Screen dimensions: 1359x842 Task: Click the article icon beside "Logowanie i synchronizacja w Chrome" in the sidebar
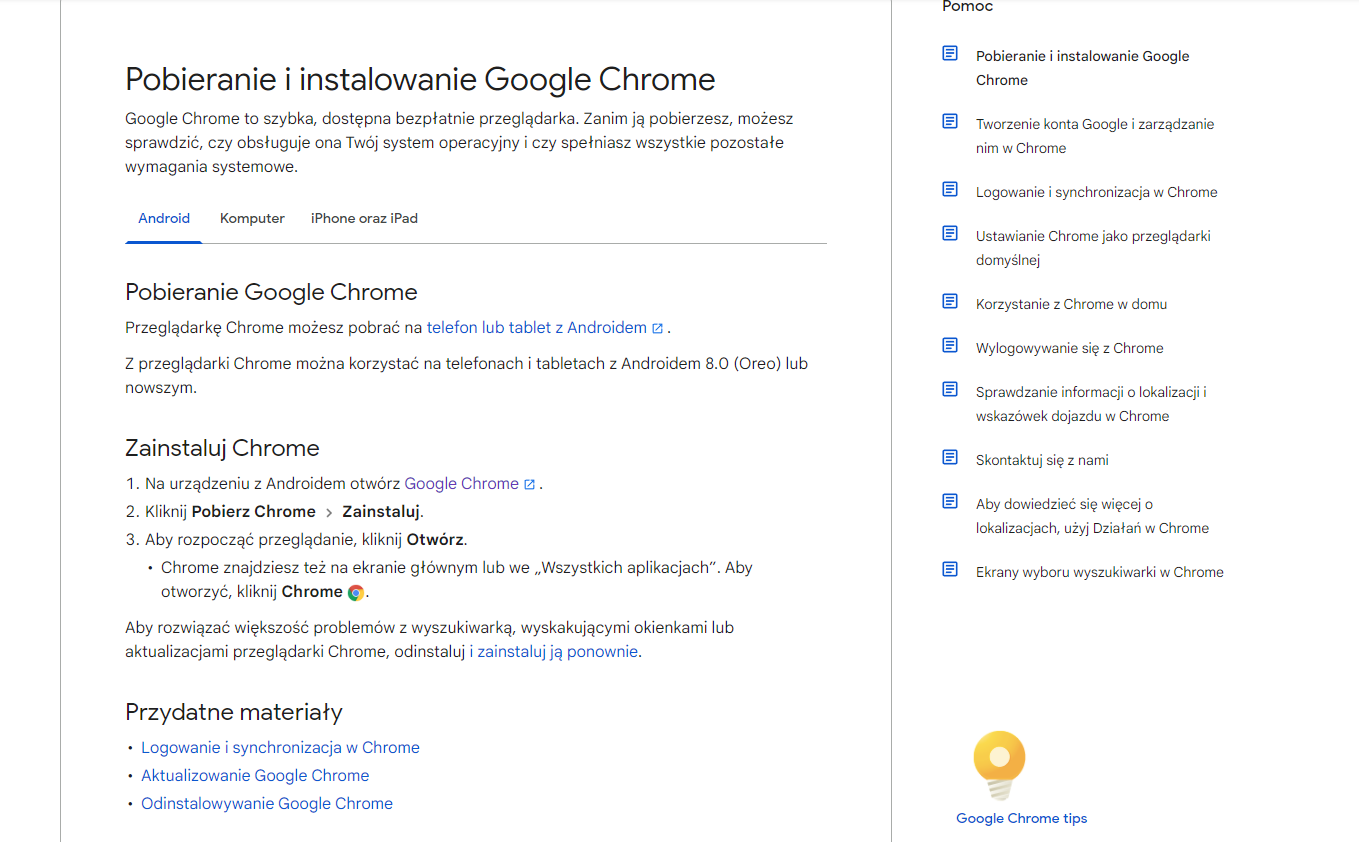tap(950, 189)
